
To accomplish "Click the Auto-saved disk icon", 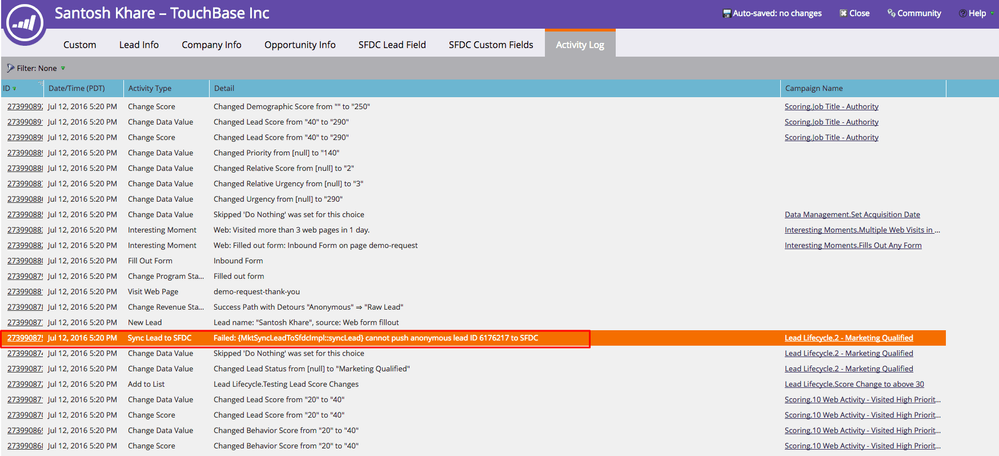I will tap(726, 14).
